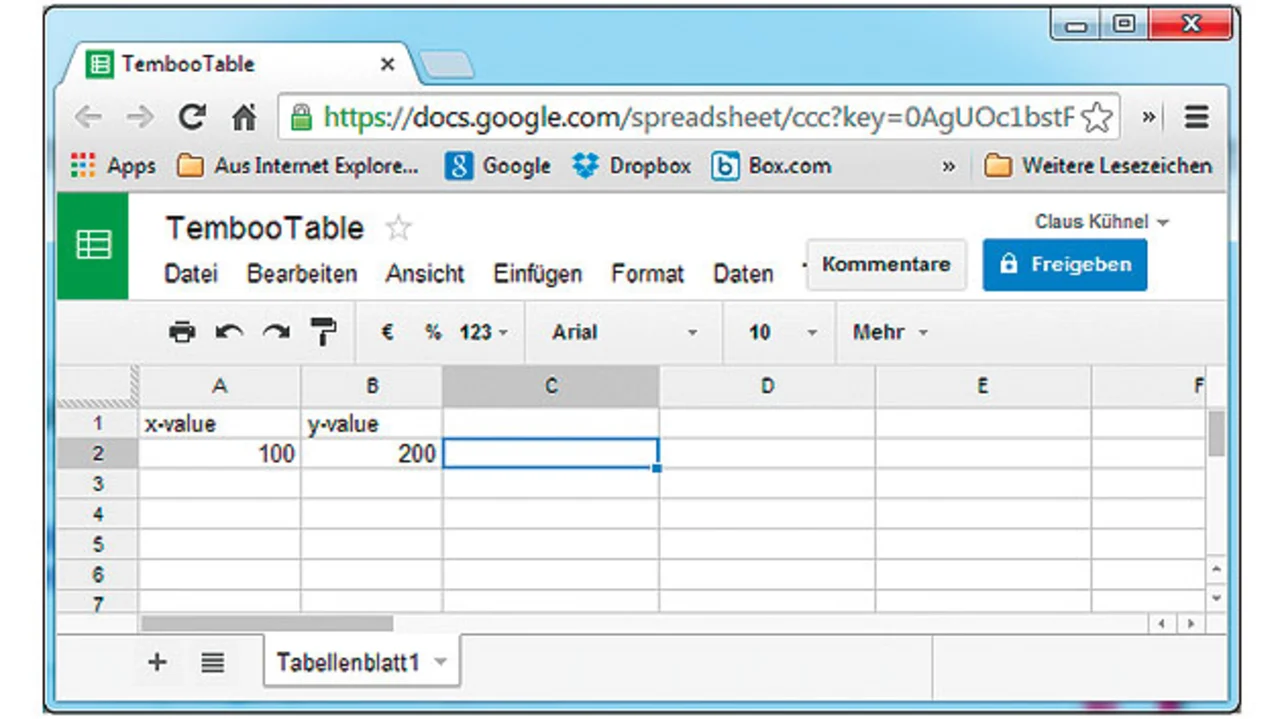Click the green Sheets home icon
1280x719 pixels.
[93, 246]
